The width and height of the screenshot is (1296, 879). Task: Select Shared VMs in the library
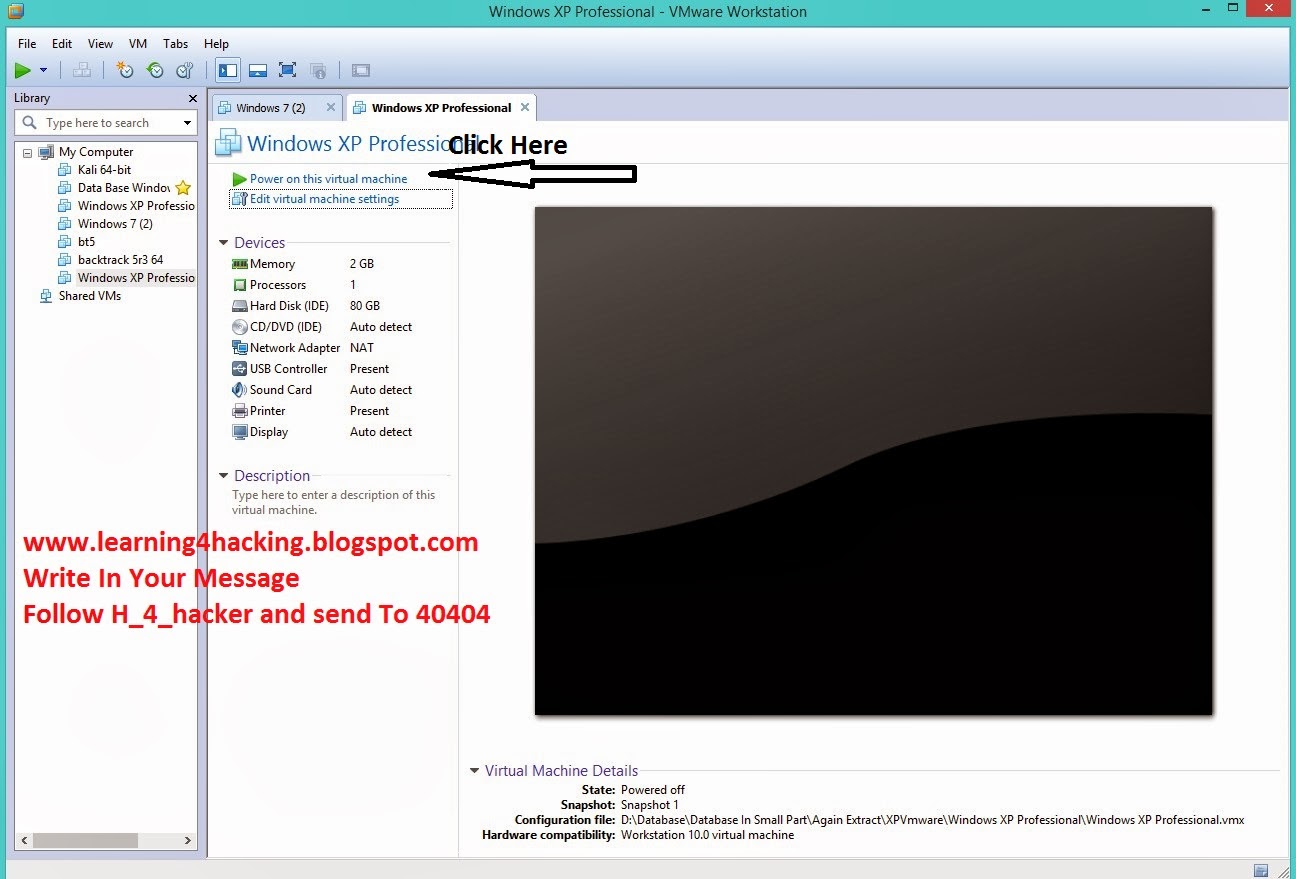89,296
